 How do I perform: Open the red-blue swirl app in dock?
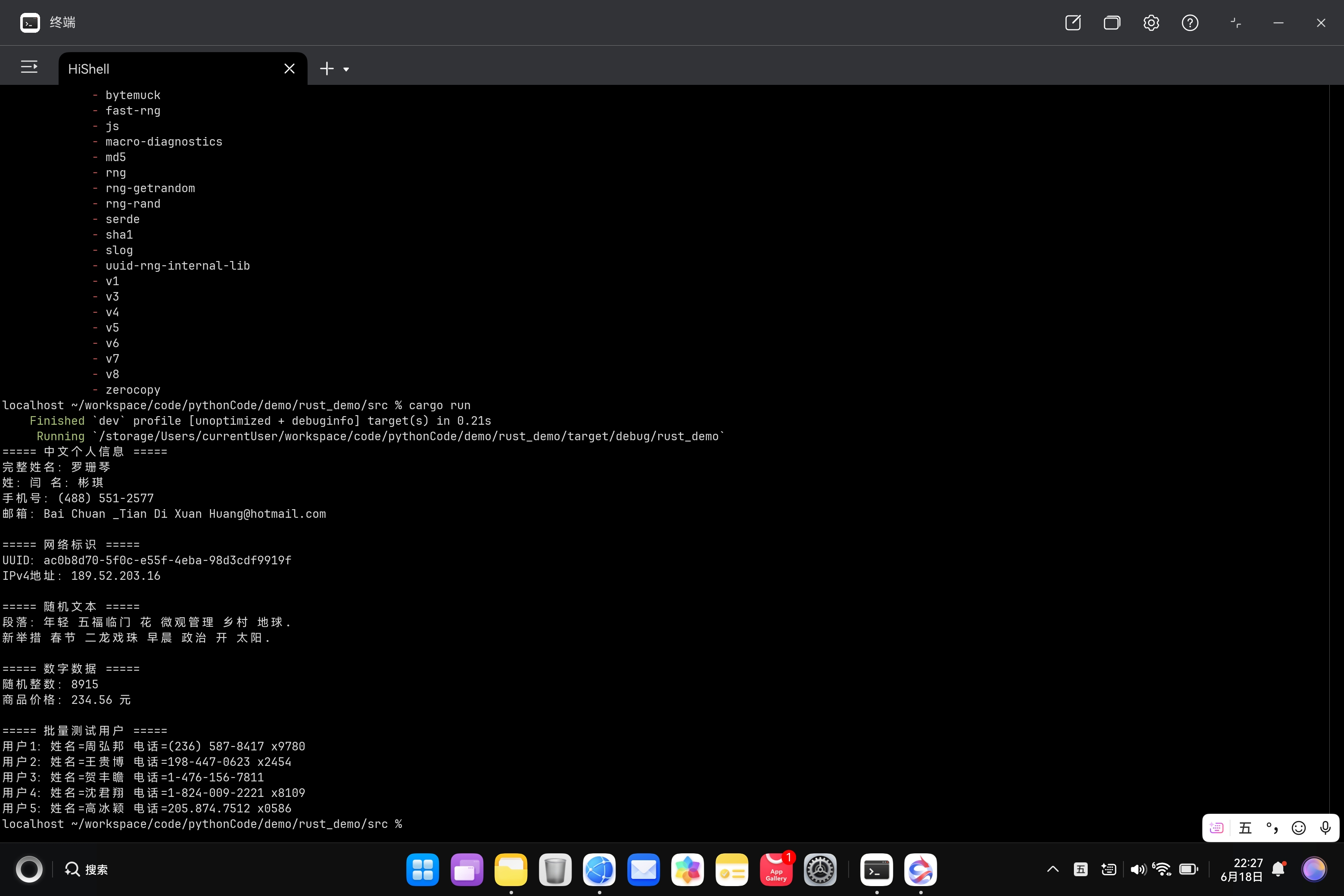point(921,869)
